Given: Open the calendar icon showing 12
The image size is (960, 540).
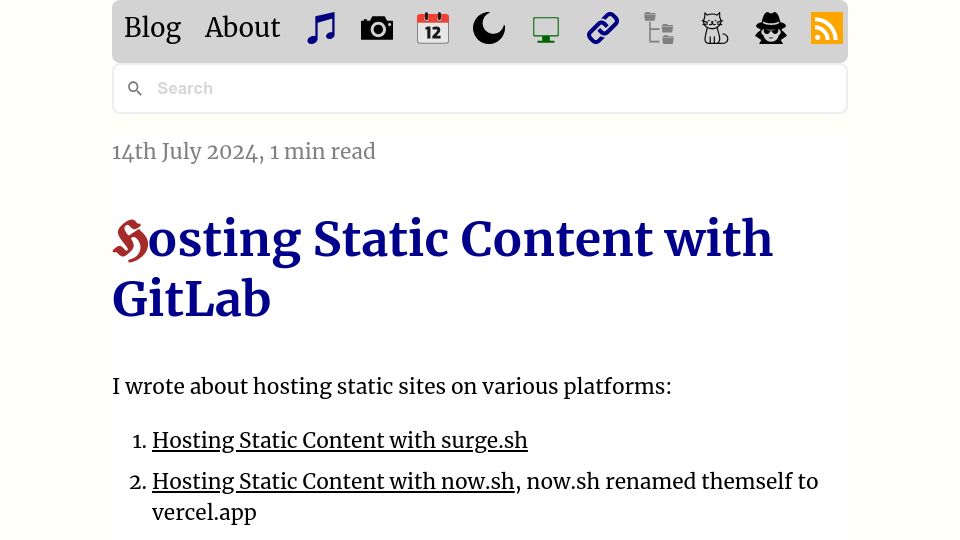Looking at the screenshot, I should point(433,28).
